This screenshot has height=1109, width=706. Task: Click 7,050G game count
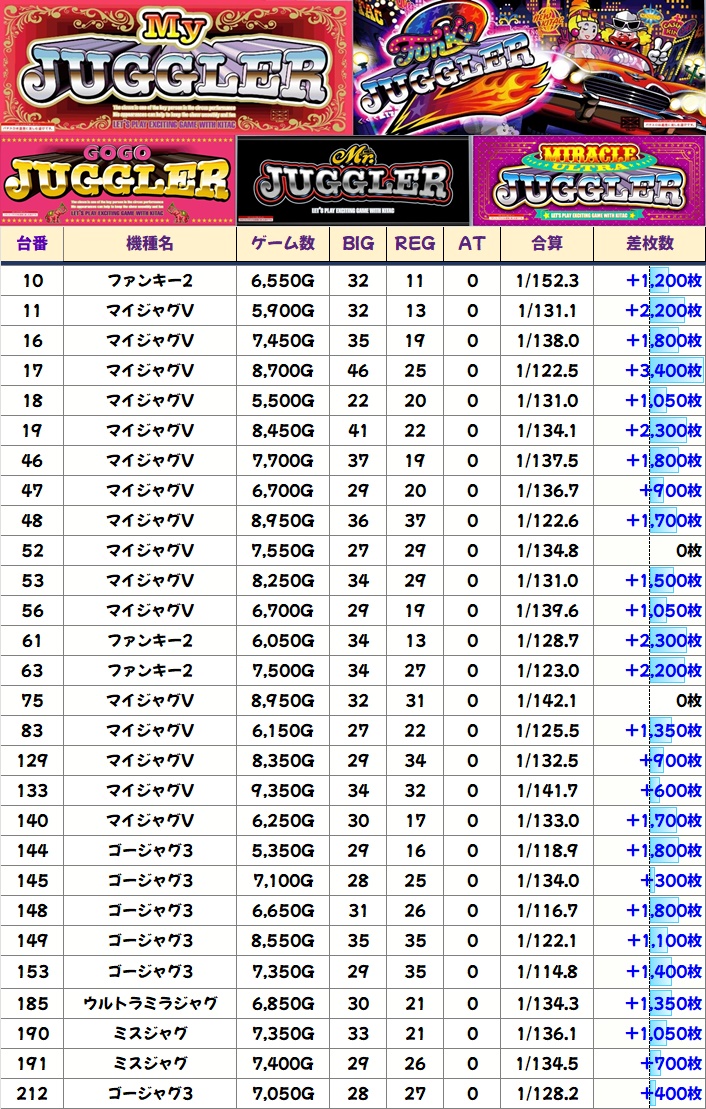click(x=283, y=1093)
